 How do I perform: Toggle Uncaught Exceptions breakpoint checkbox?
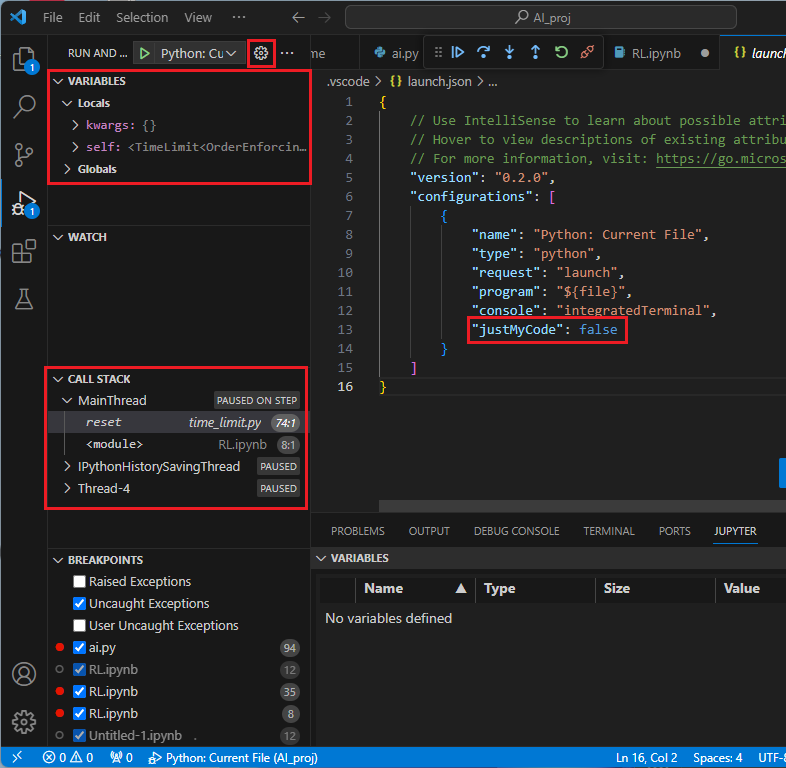click(x=79, y=604)
